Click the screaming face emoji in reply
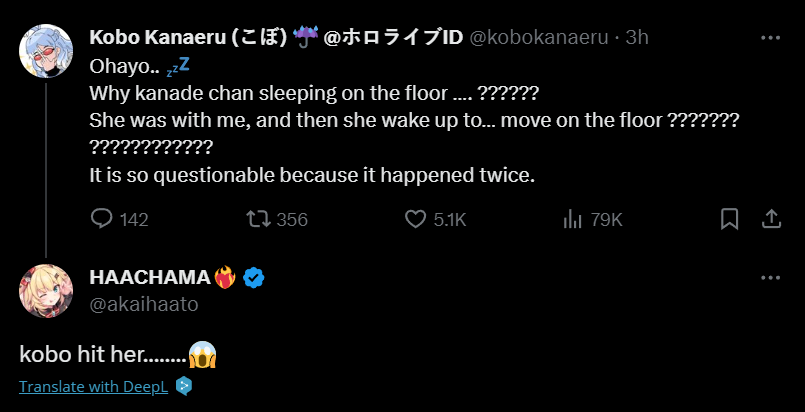805x412 pixels. tap(202, 354)
